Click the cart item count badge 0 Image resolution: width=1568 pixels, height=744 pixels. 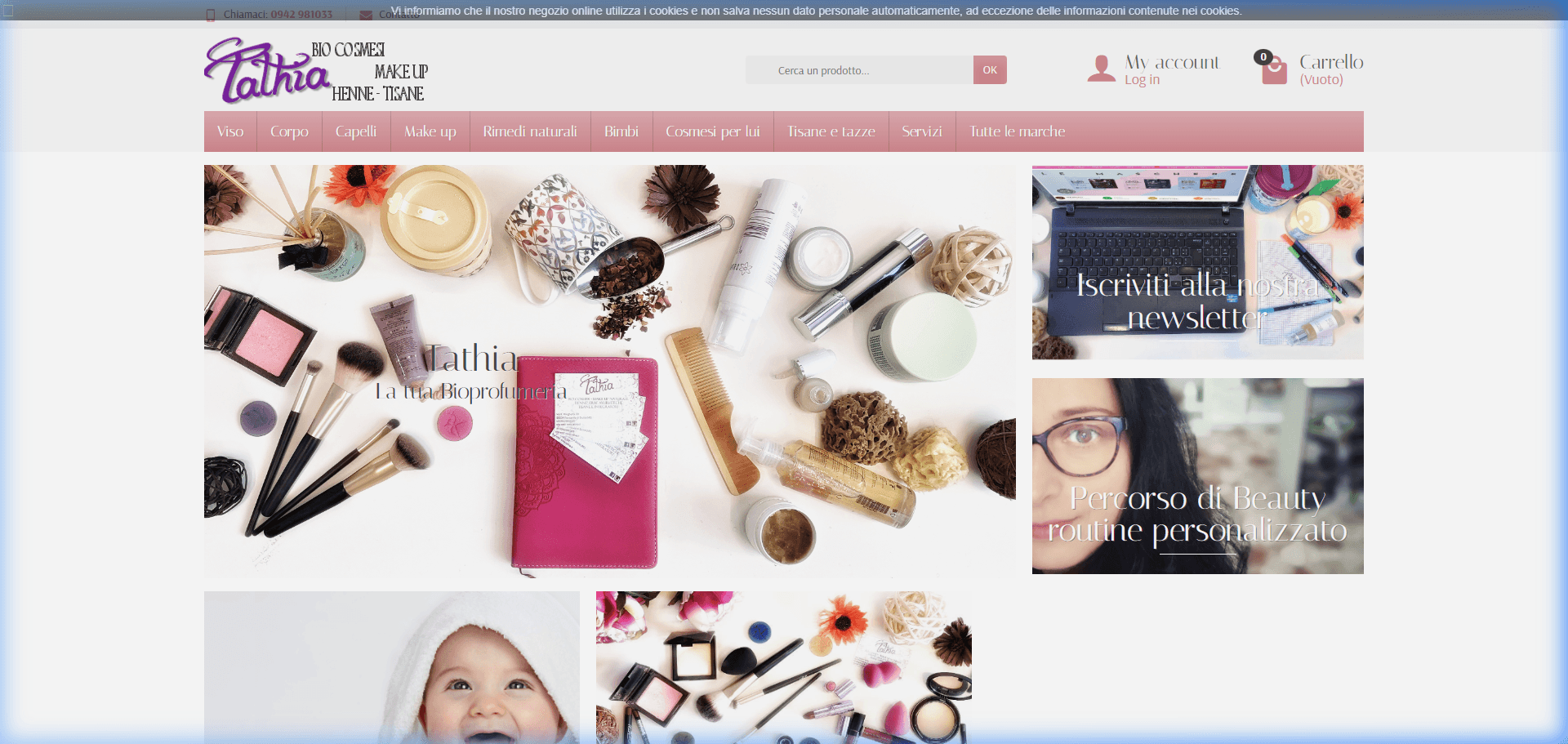pyautogui.click(x=1263, y=57)
